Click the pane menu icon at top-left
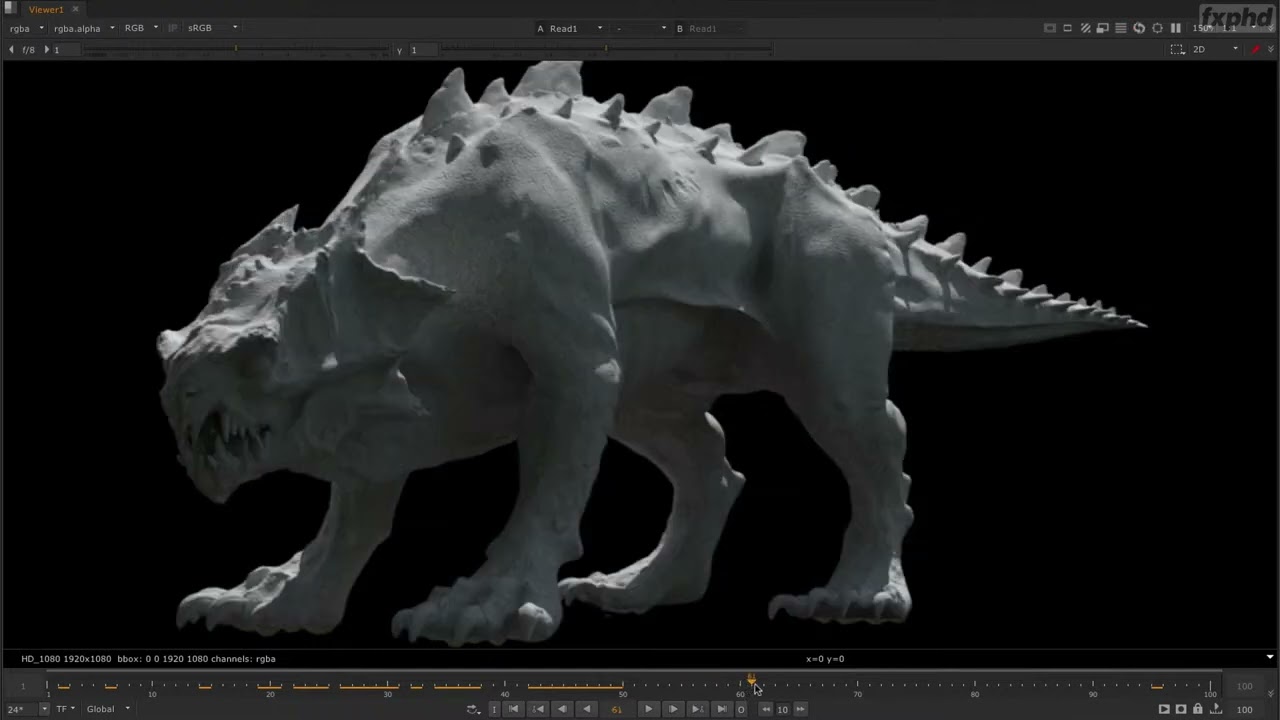This screenshot has height=720, width=1280. coord(10,8)
